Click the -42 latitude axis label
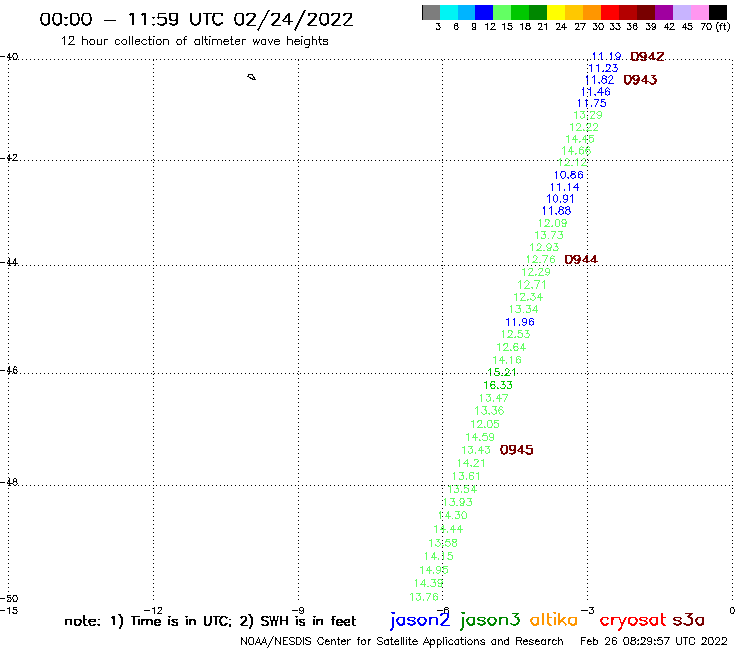Image resolution: width=740 pixels, height=650 pixels. [x=9, y=158]
